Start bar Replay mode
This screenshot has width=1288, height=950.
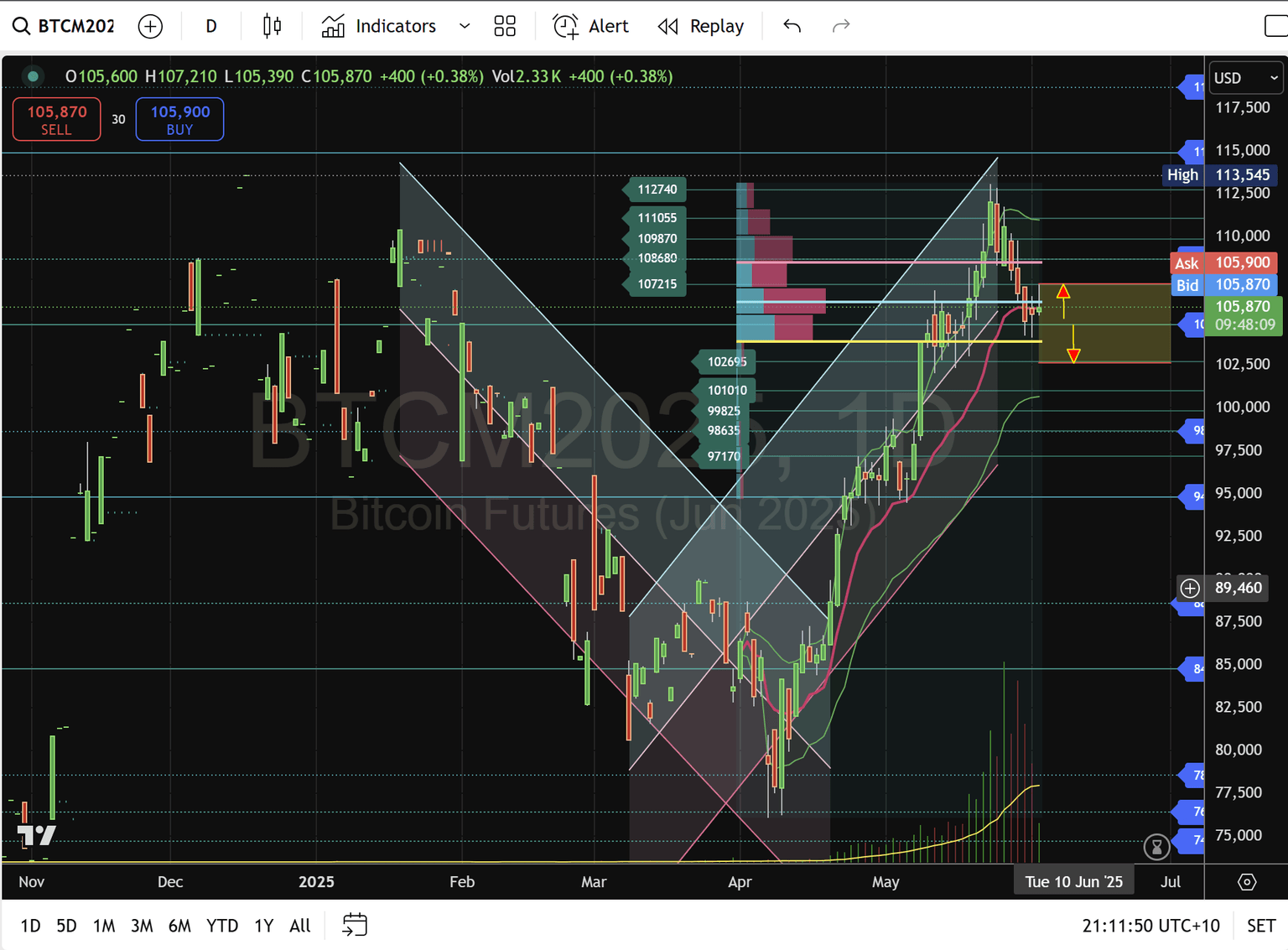coord(667,26)
